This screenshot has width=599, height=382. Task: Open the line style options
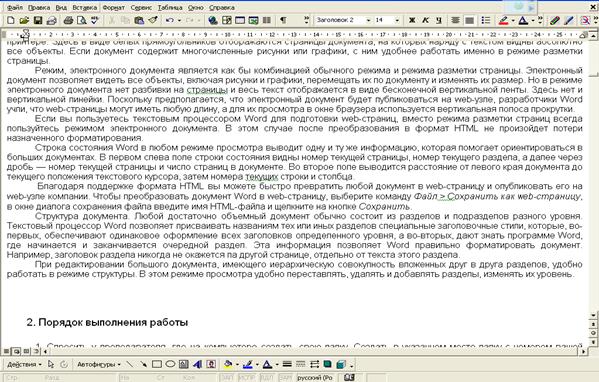pyautogui.click(x=287, y=364)
